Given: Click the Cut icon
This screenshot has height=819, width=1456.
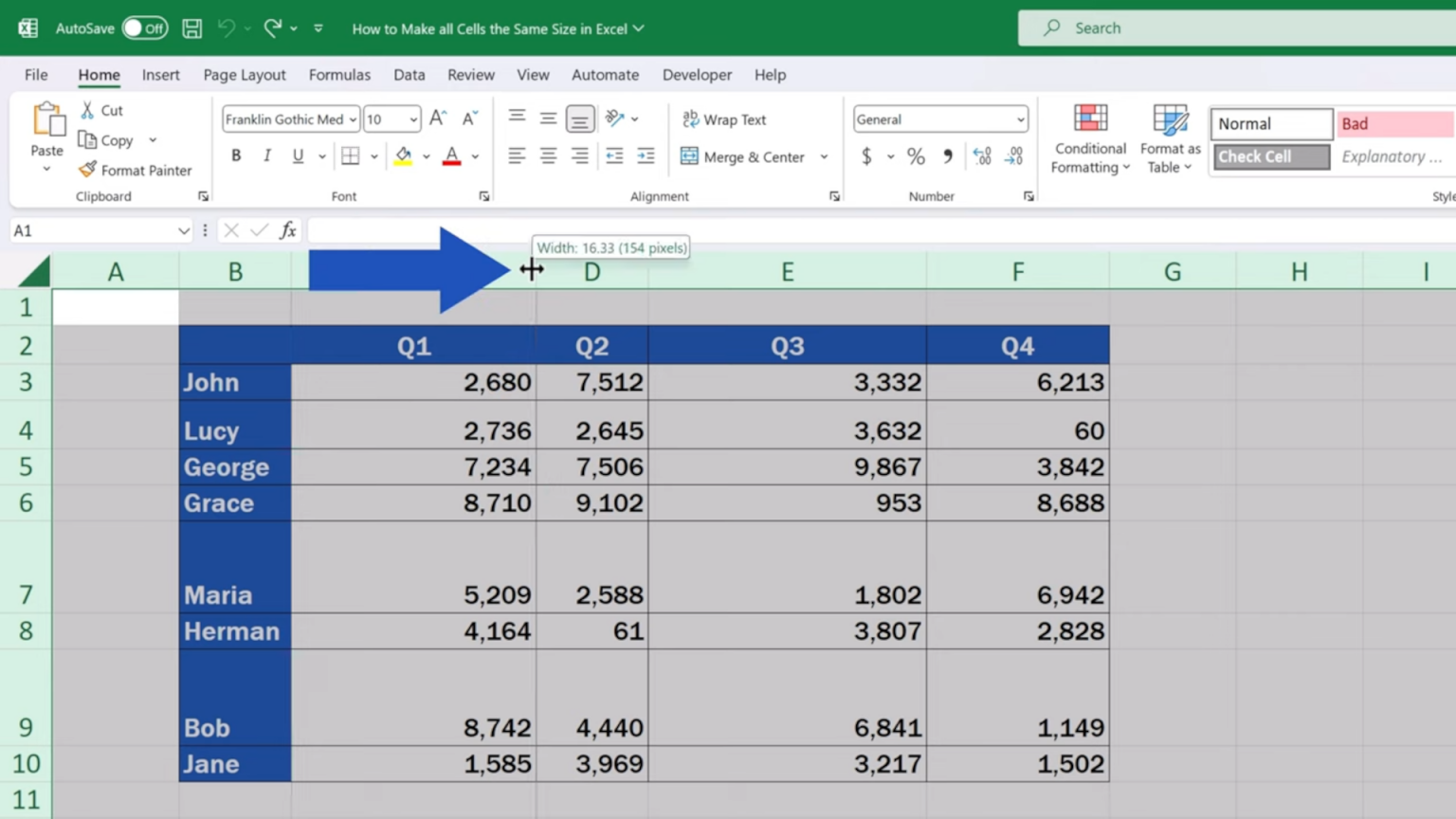Looking at the screenshot, I should [x=100, y=110].
